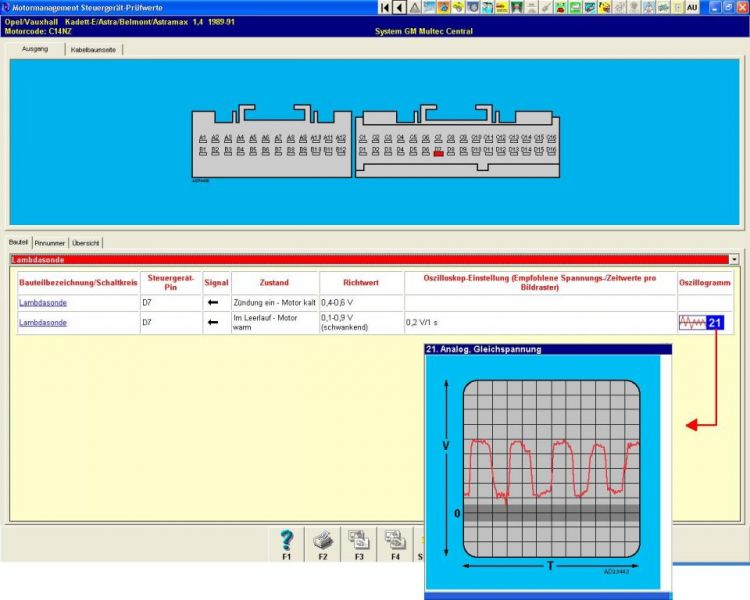Switch to the Kabelbaumseite tab
The image size is (750, 600).
[x=94, y=49]
